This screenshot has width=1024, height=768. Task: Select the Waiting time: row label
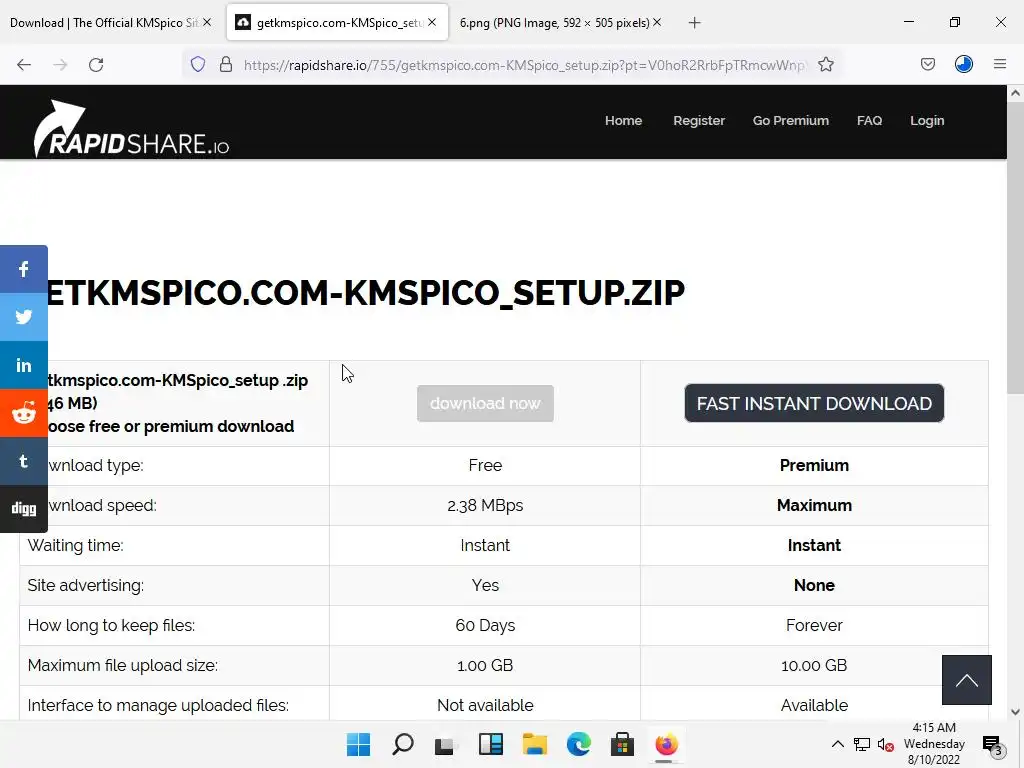[x=75, y=545]
